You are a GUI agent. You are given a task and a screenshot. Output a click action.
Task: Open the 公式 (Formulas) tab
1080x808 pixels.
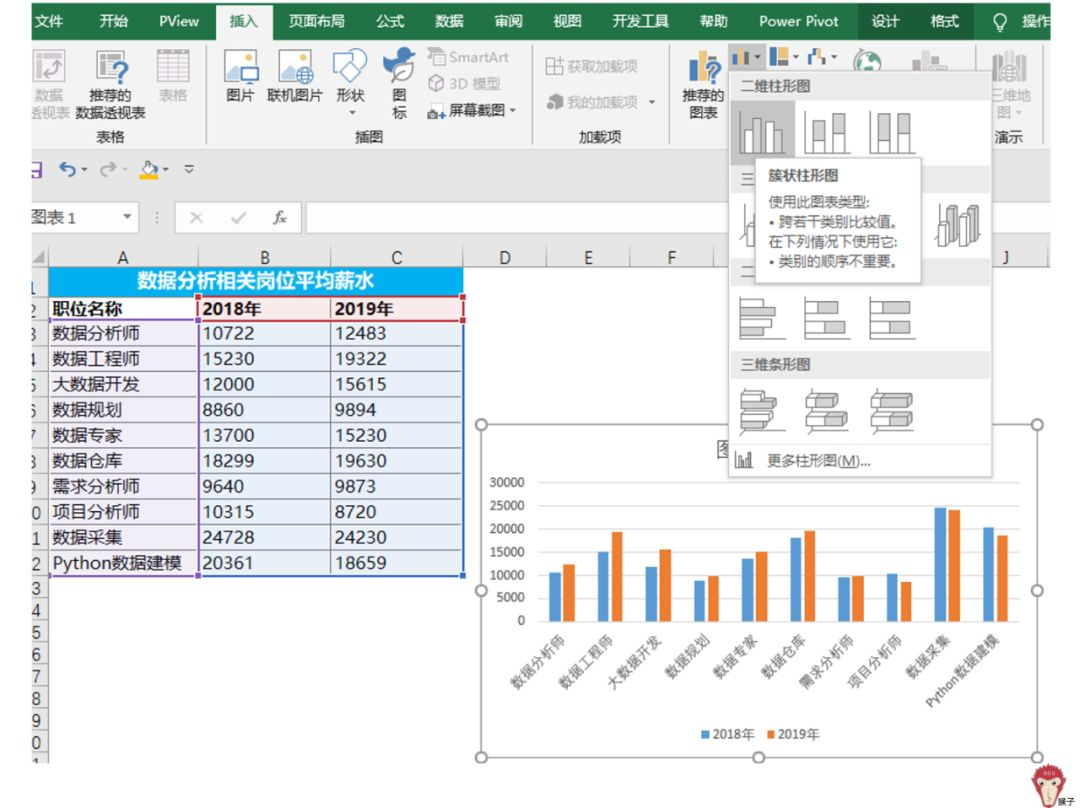coord(390,21)
